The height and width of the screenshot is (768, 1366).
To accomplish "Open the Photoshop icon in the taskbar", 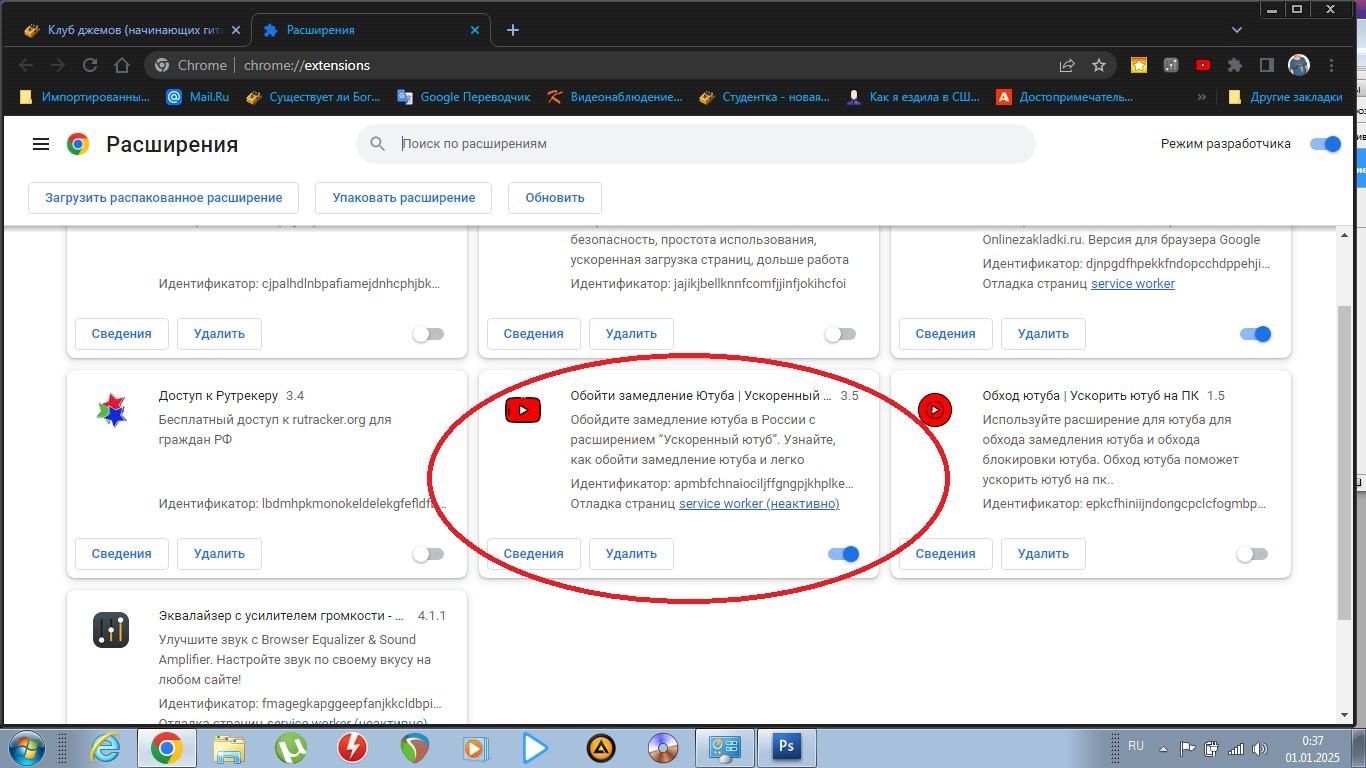I will [x=786, y=747].
